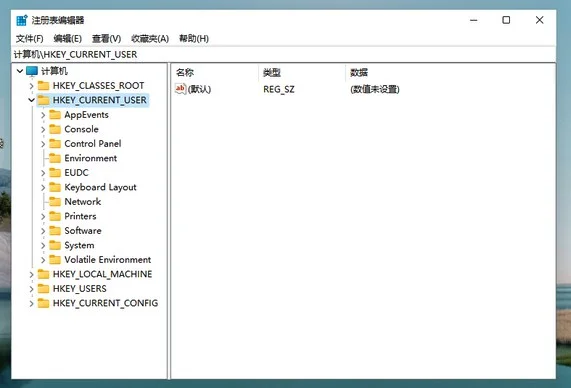Maximize the Registry Editor window
Image resolution: width=571 pixels, height=388 pixels.
pyautogui.click(x=506, y=20)
